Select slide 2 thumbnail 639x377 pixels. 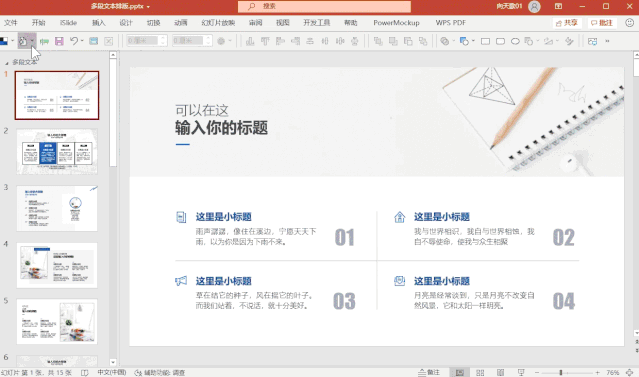point(57,152)
